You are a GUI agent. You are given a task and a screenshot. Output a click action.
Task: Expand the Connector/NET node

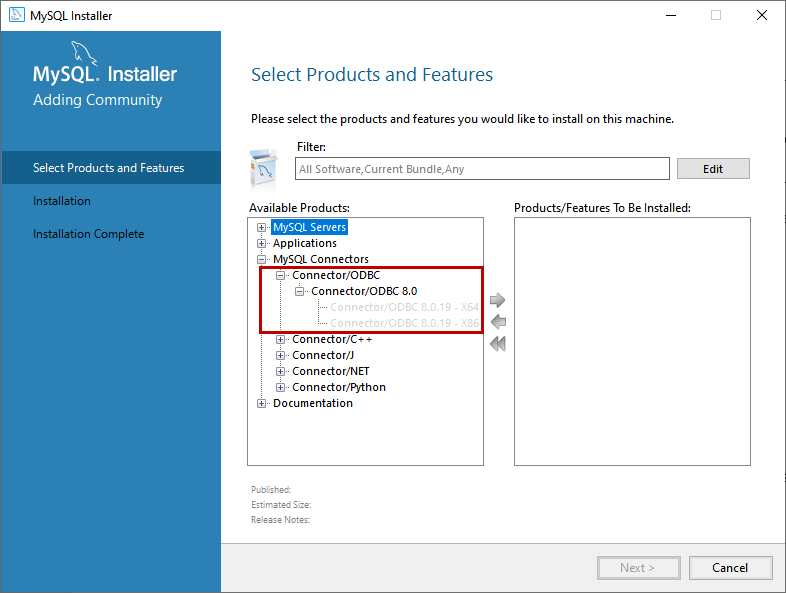280,372
